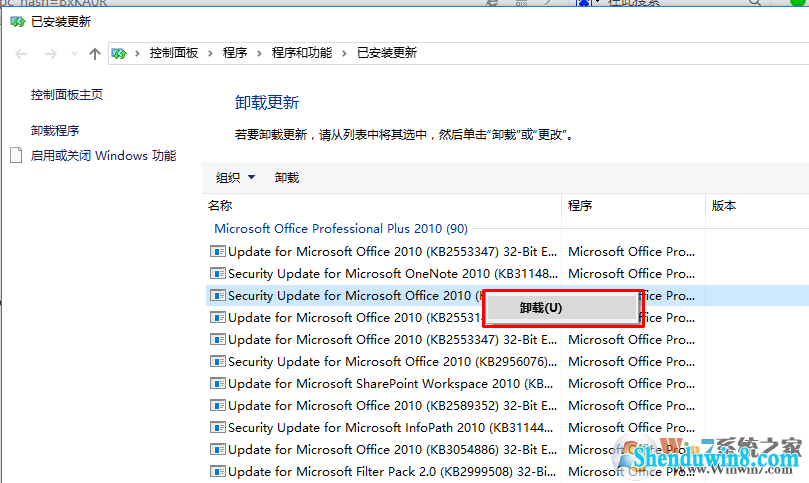
Task: Click the 已安装更新 window title icon
Action: pos(18,22)
